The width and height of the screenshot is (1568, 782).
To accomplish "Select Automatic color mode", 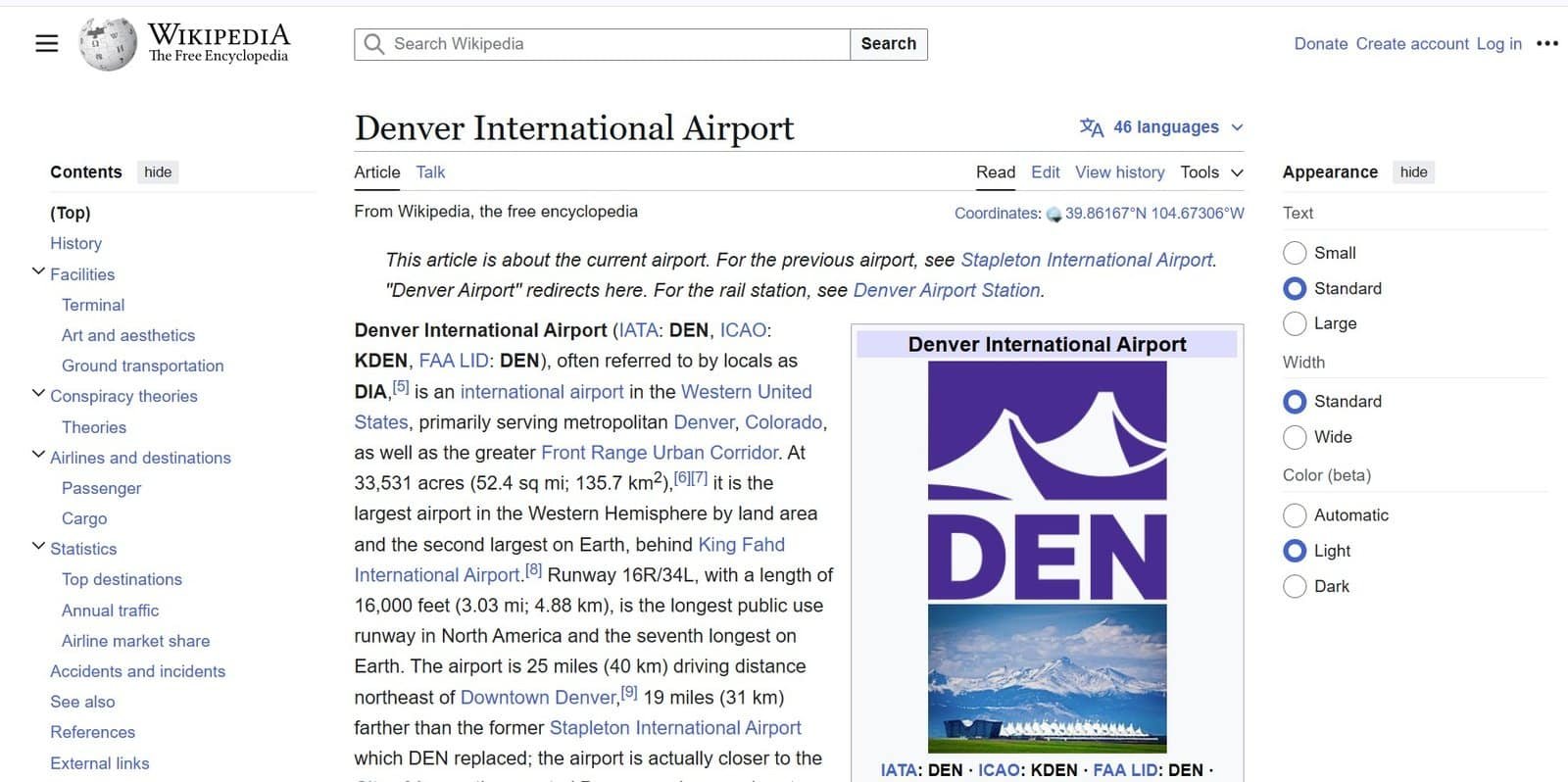I will point(1295,515).
